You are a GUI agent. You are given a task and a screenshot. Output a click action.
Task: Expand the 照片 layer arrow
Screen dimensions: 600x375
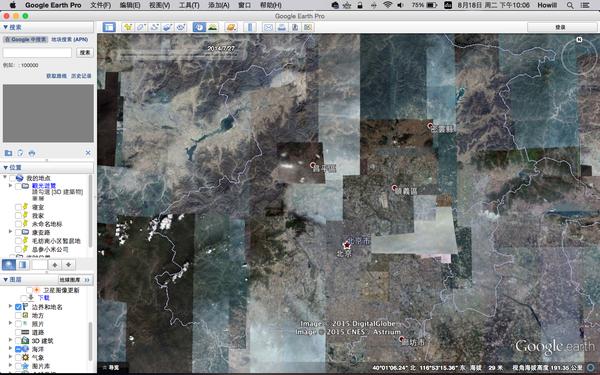(x=10, y=323)
